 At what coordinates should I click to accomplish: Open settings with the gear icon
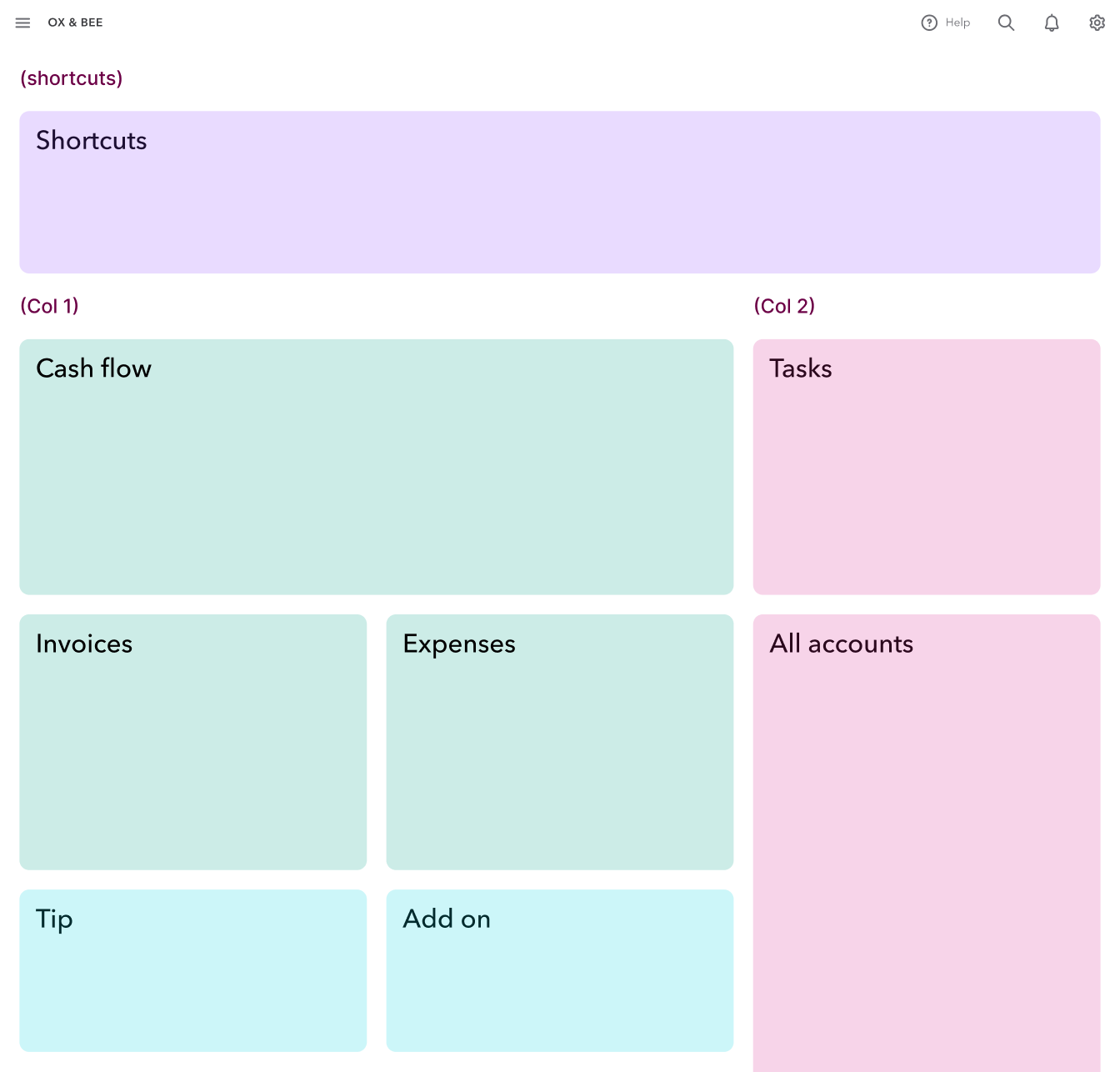click(1097, 23)
